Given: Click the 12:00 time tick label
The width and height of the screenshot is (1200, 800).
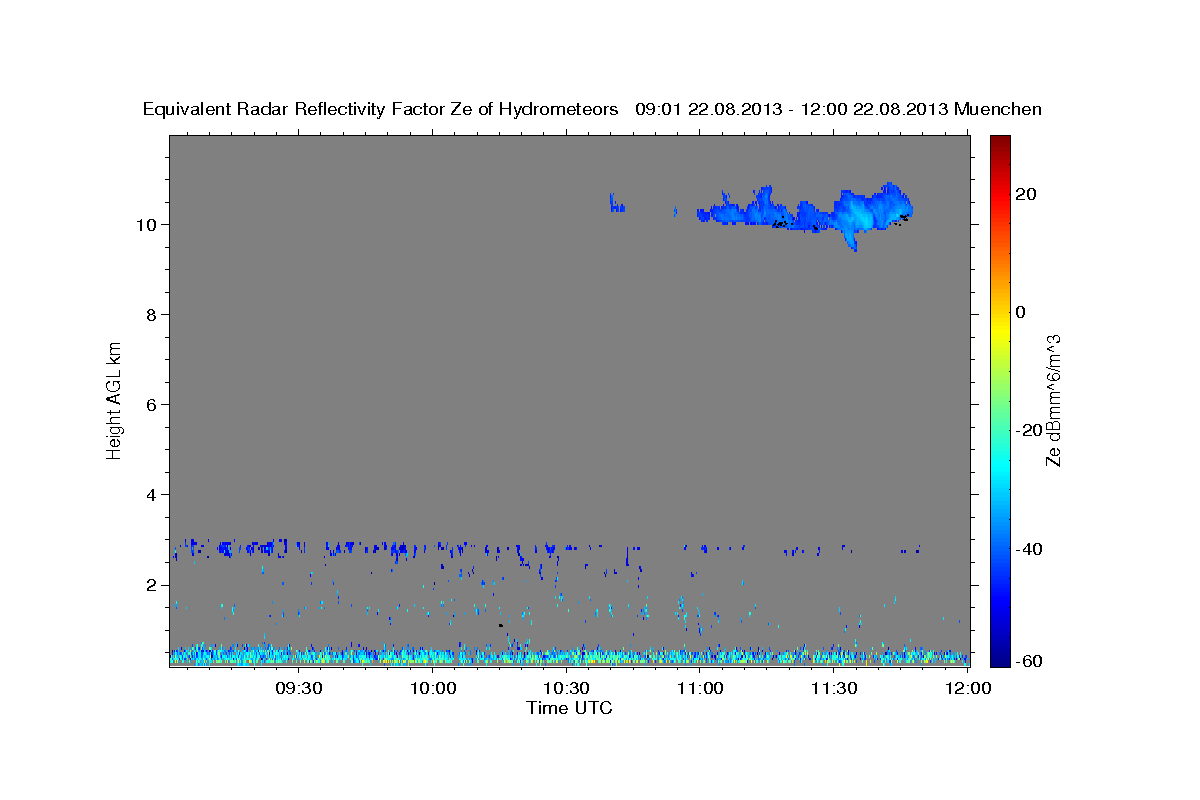Looking at the screenshot, I should pos(967,689).
